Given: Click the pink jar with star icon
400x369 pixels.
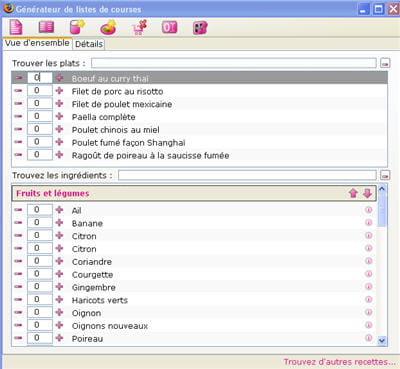Looking at the screenshot, I should [77, 27].
